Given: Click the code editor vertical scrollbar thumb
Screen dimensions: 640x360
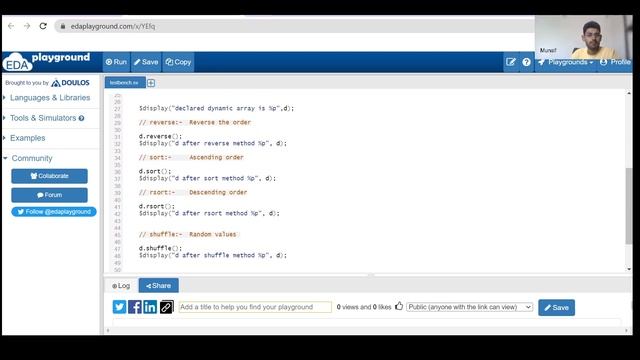Looking at the screenshot, I should pos(629,206).
